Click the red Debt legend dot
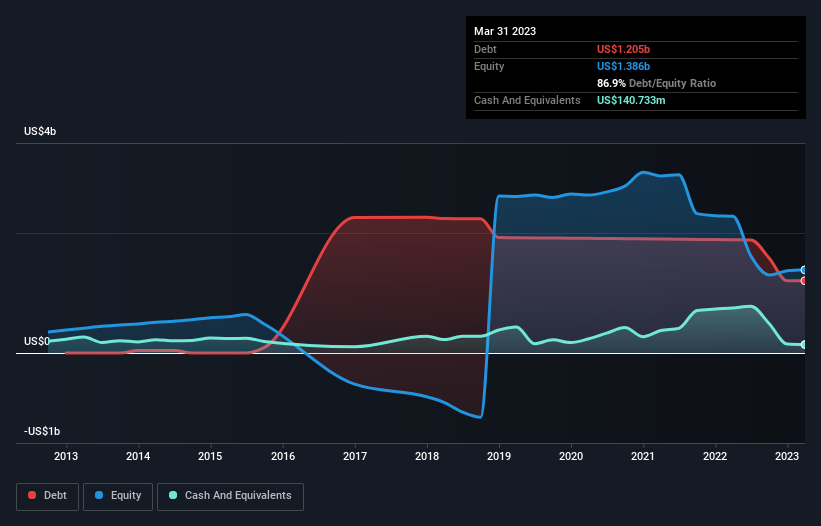The height and width of the screenshot is (526, 821). tap(32, 495)
